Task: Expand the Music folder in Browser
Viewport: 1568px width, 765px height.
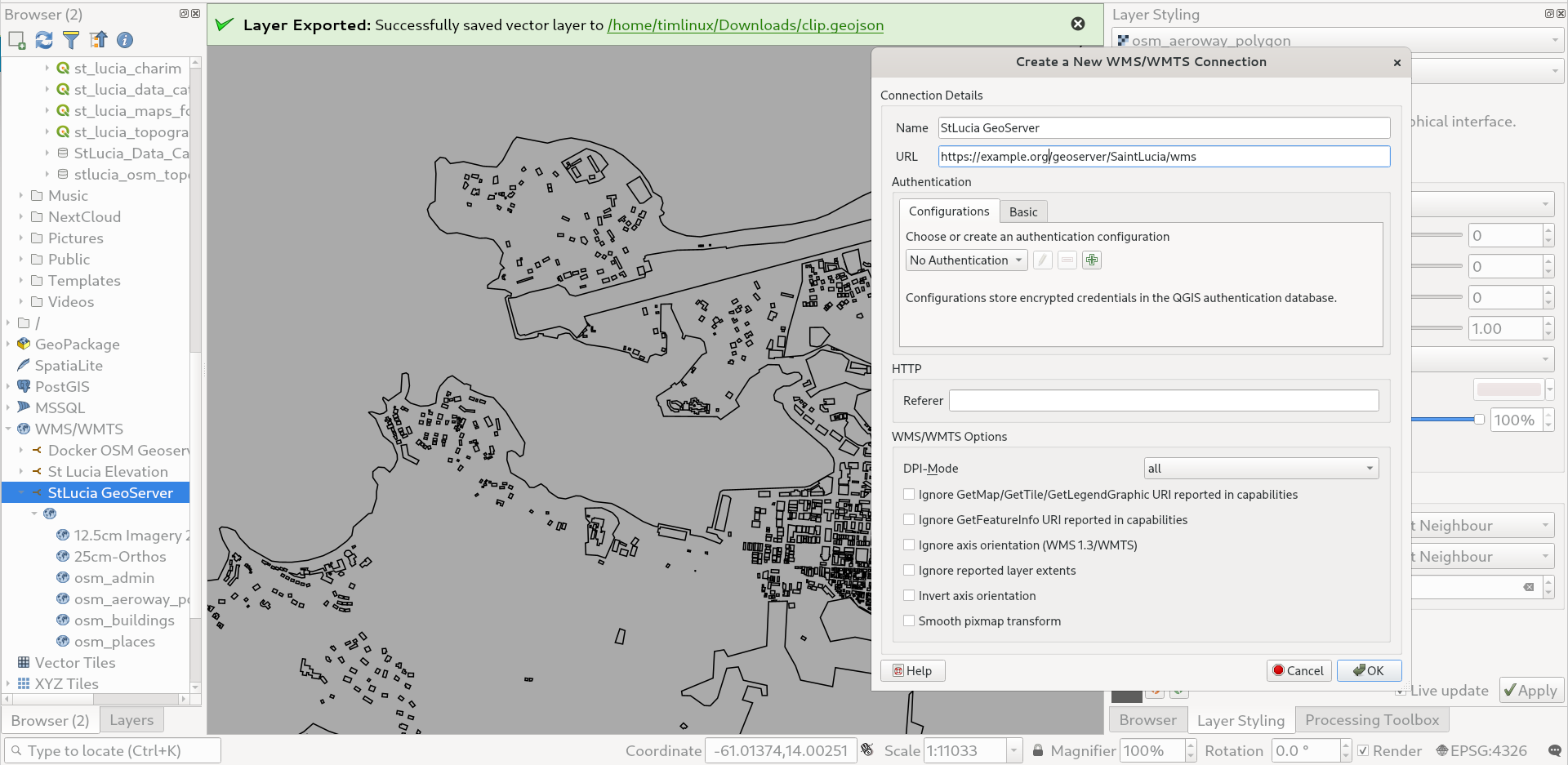Action: point(21,195)
